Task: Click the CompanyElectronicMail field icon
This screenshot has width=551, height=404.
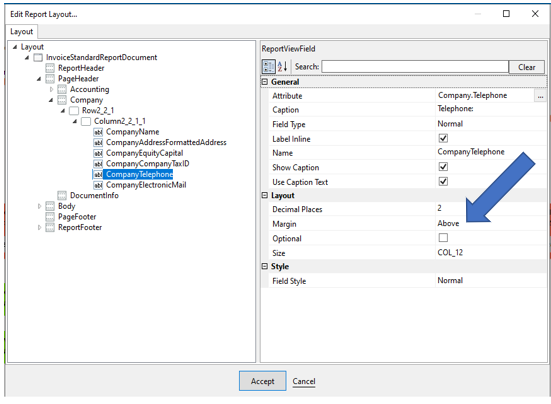Action: coord(98,185)
